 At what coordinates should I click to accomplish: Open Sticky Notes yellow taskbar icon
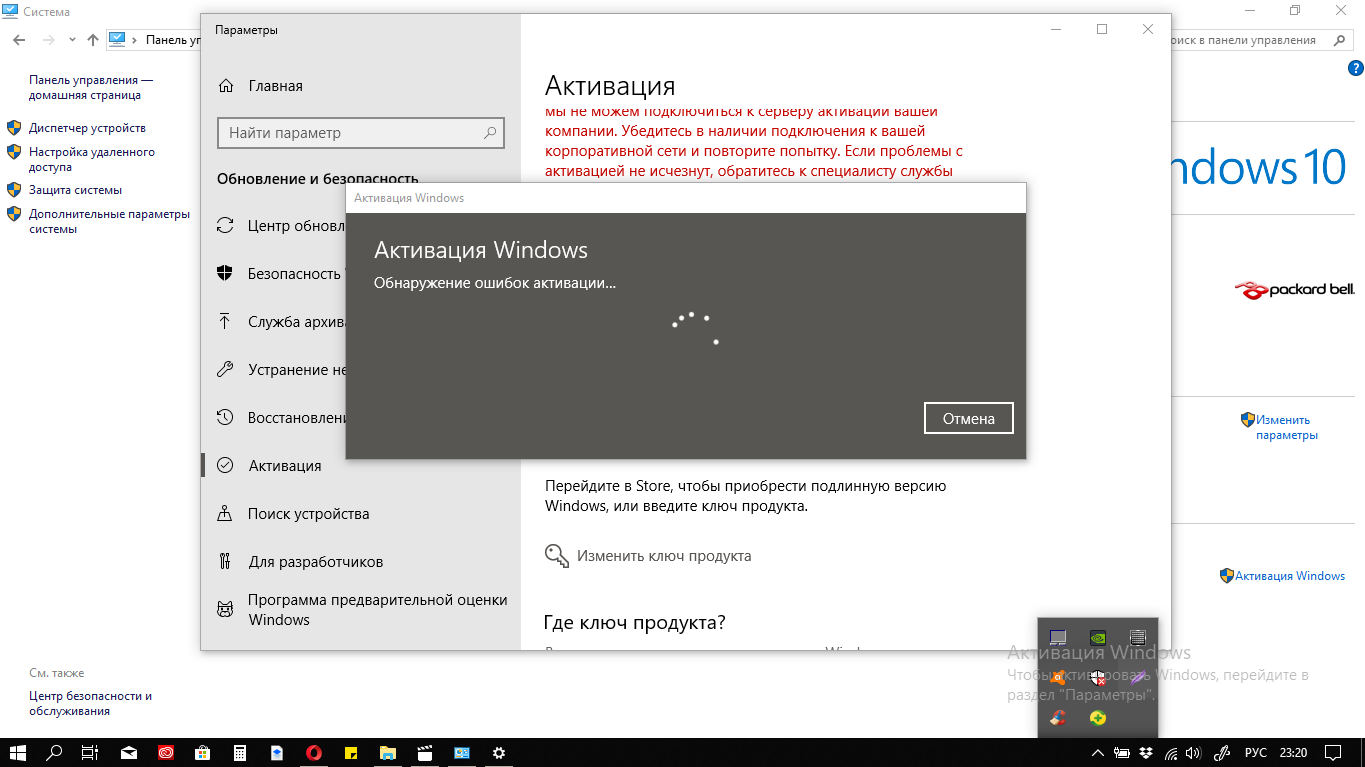[351, 752]
